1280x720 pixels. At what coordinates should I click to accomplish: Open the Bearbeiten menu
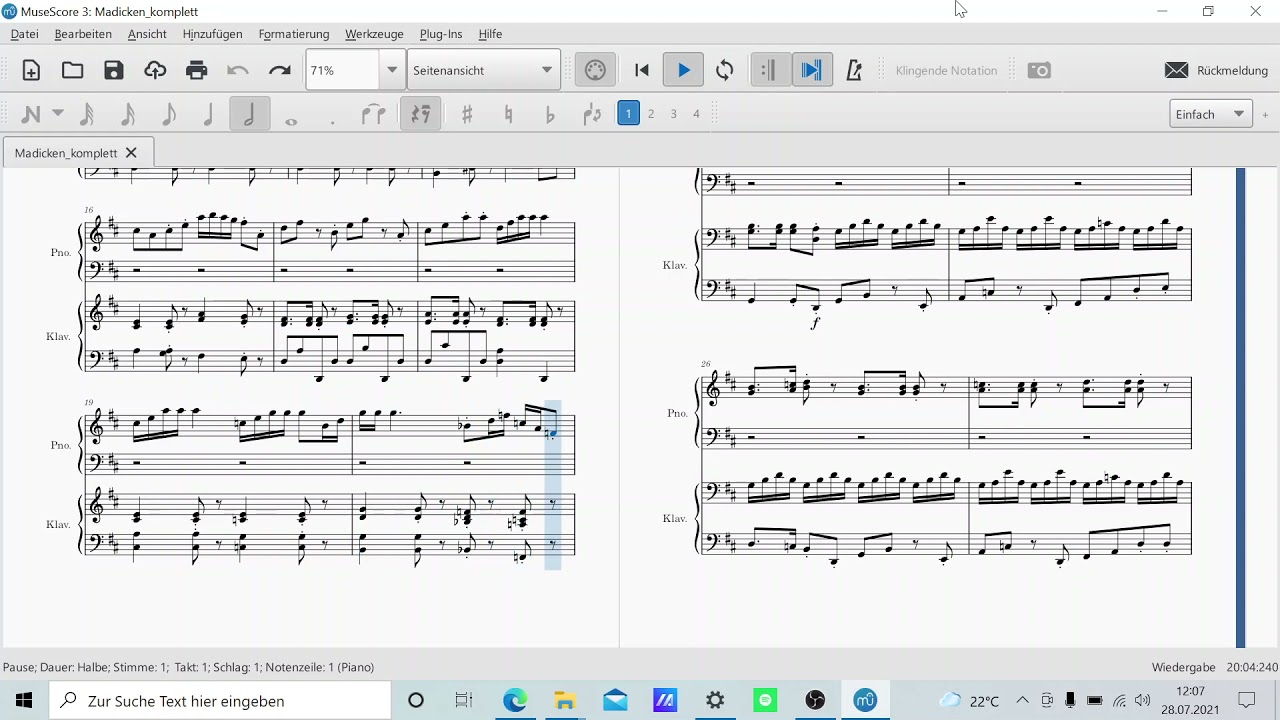83,34
